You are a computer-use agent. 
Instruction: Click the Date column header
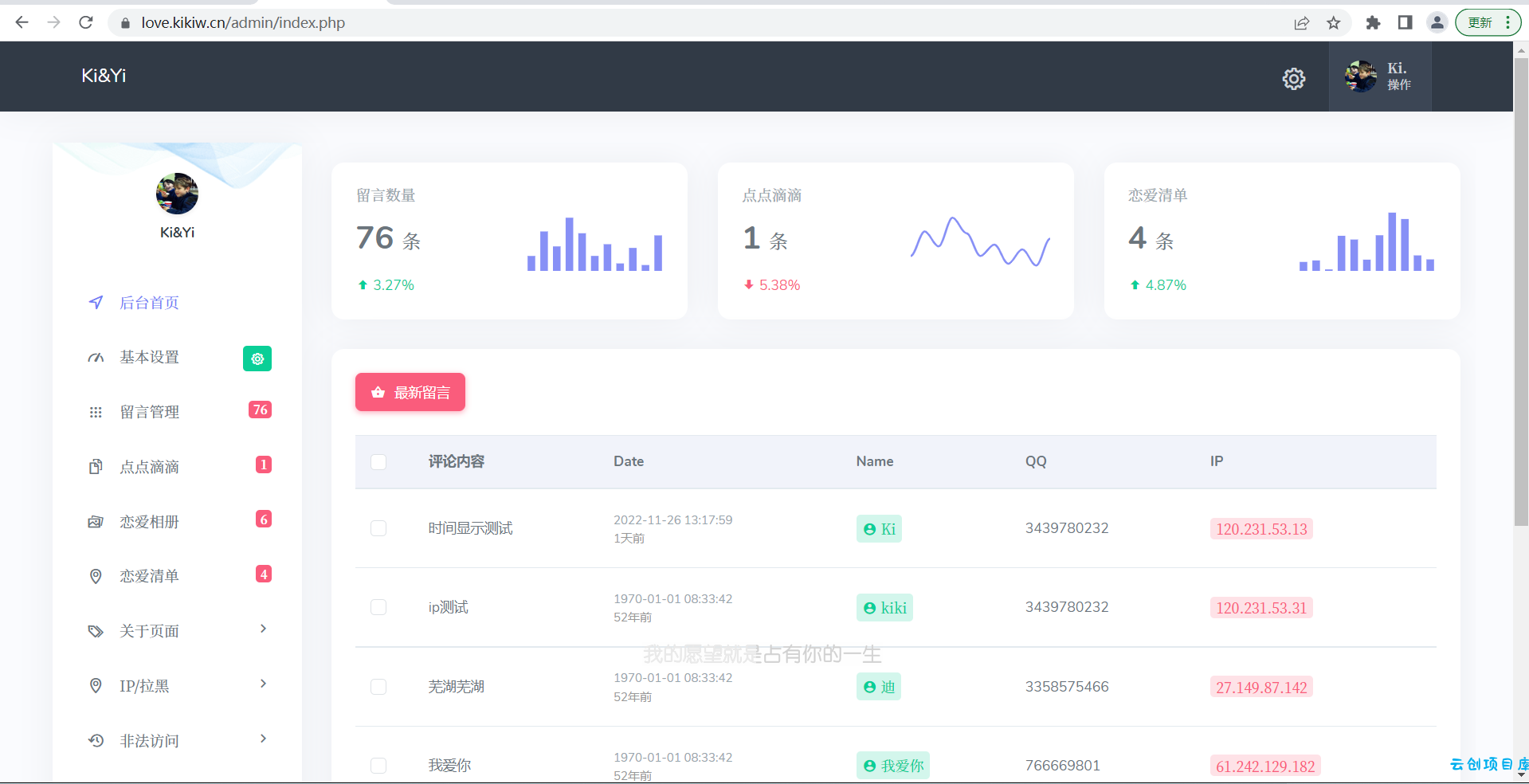point(629,461)
